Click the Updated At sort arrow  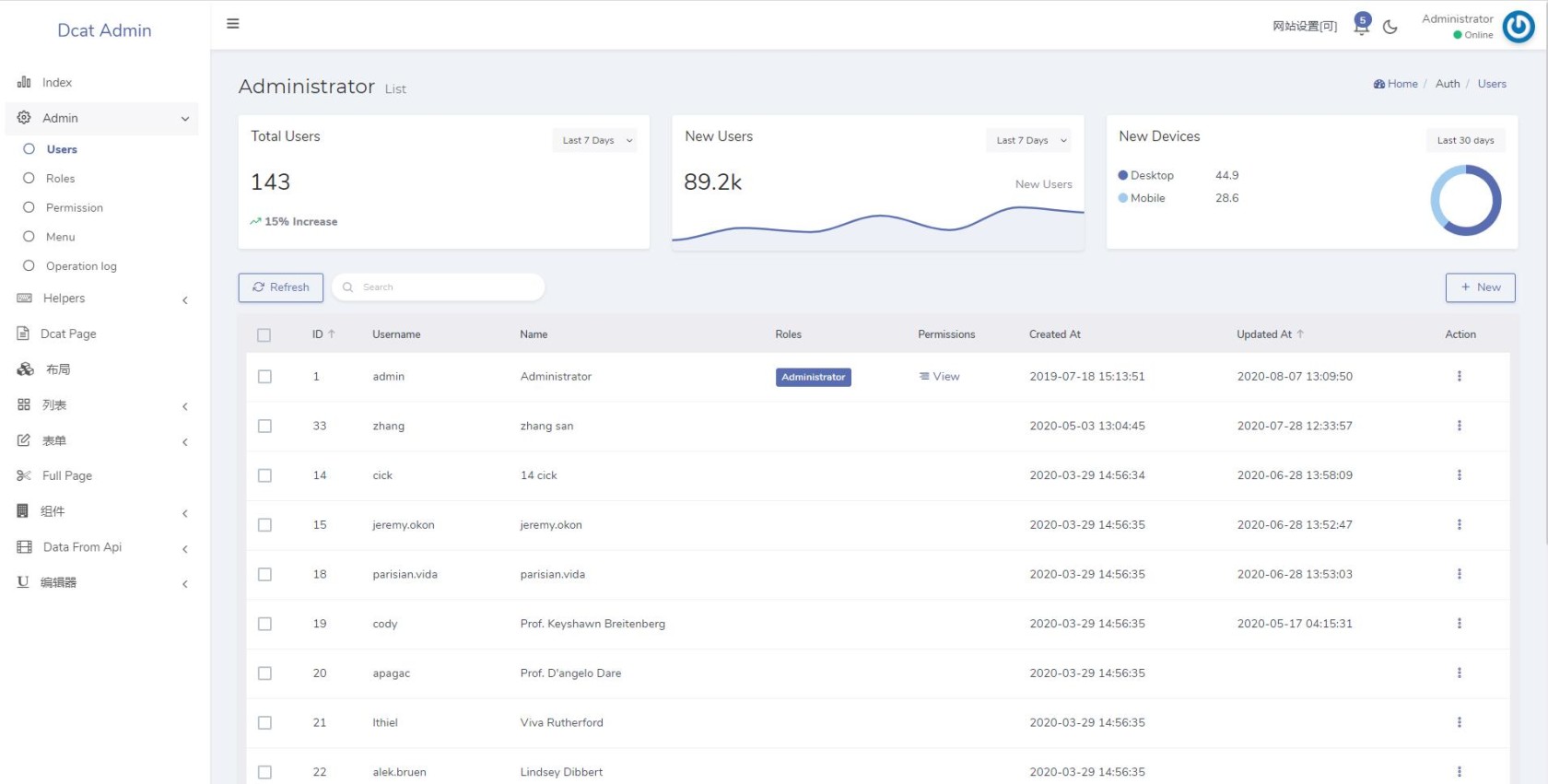(1300, 334)
